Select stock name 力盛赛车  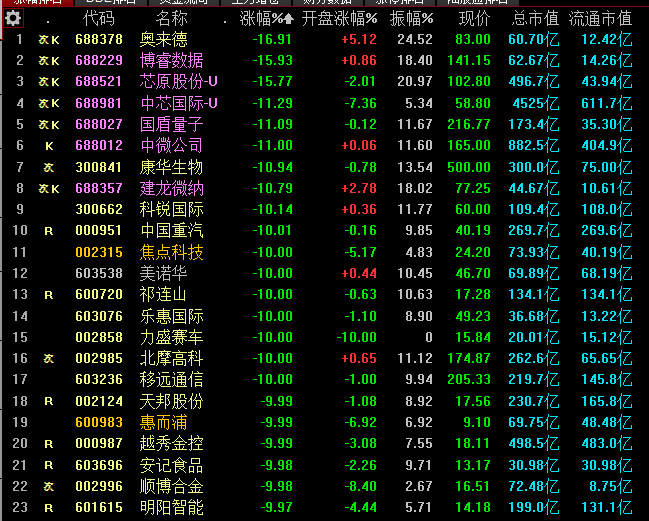(x=171, y=337)
